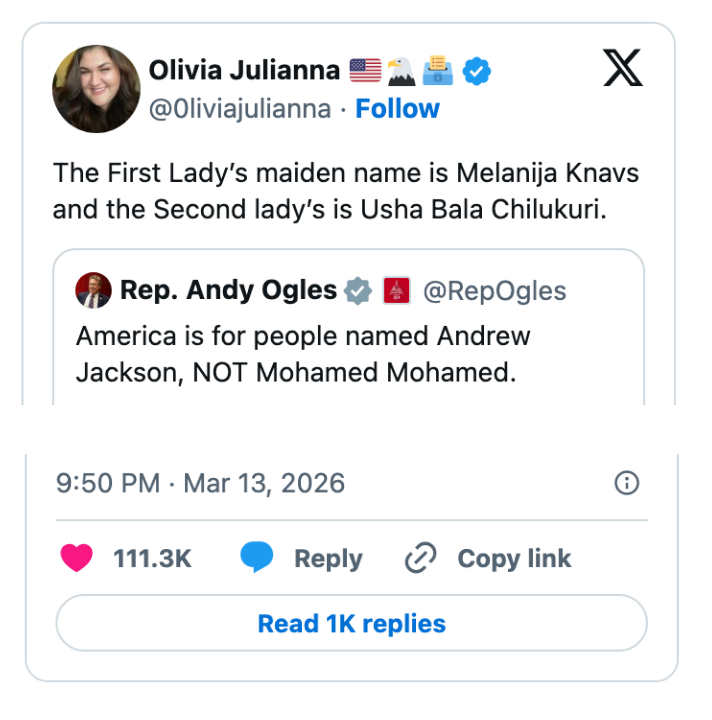Click Olivia Julianna's blue verified badge
This screenshot has width=712, height=720.
(x=478, y=70)
